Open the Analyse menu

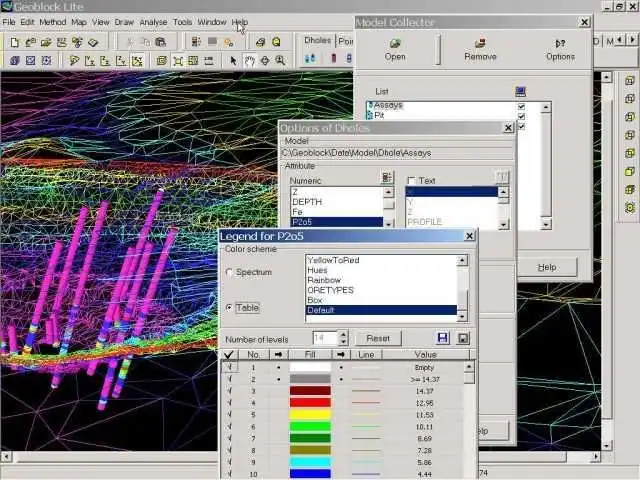(x=153, y=21)
